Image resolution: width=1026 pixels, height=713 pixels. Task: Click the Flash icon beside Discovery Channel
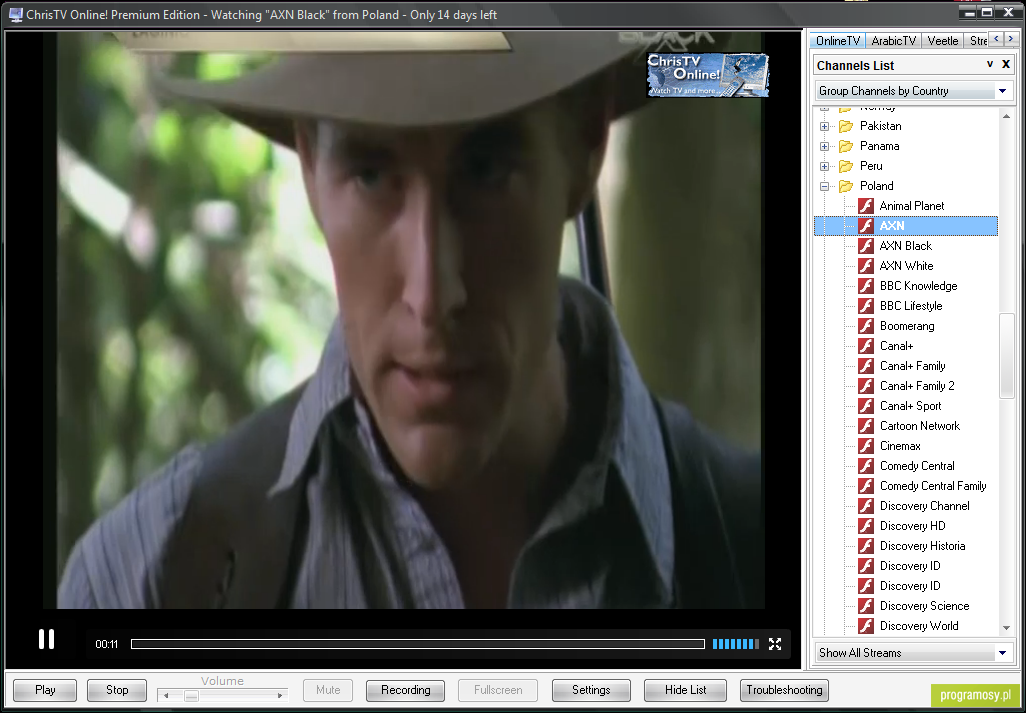tap(866, 506)
